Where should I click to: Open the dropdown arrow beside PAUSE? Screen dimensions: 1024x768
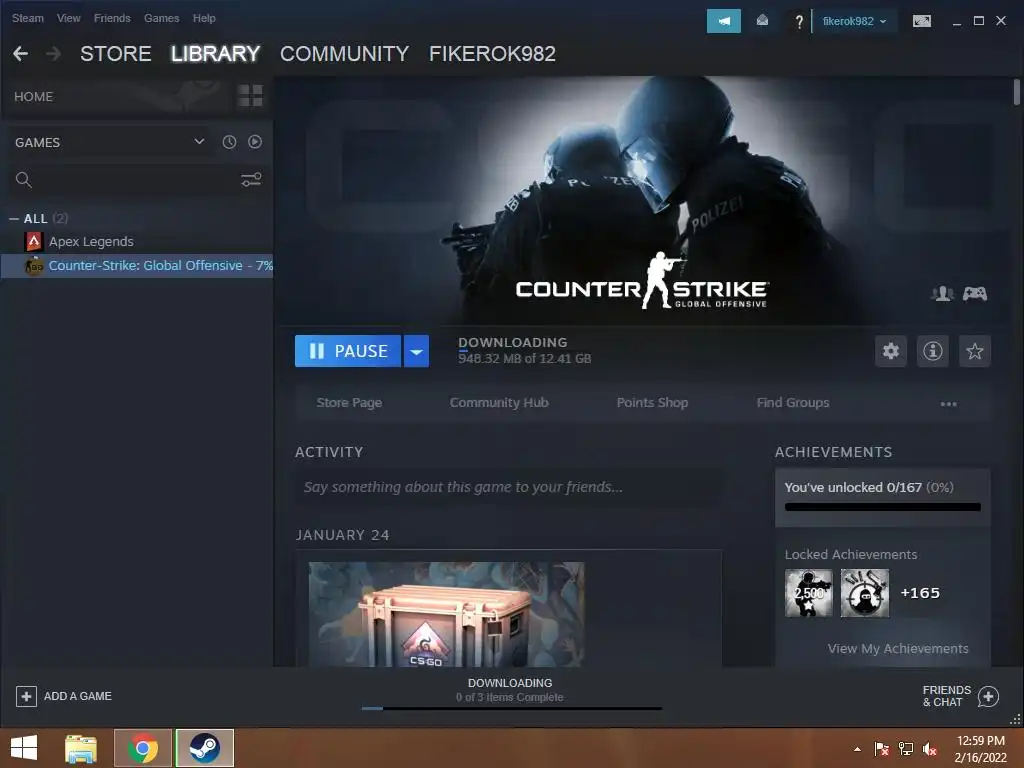pos(416,351)
